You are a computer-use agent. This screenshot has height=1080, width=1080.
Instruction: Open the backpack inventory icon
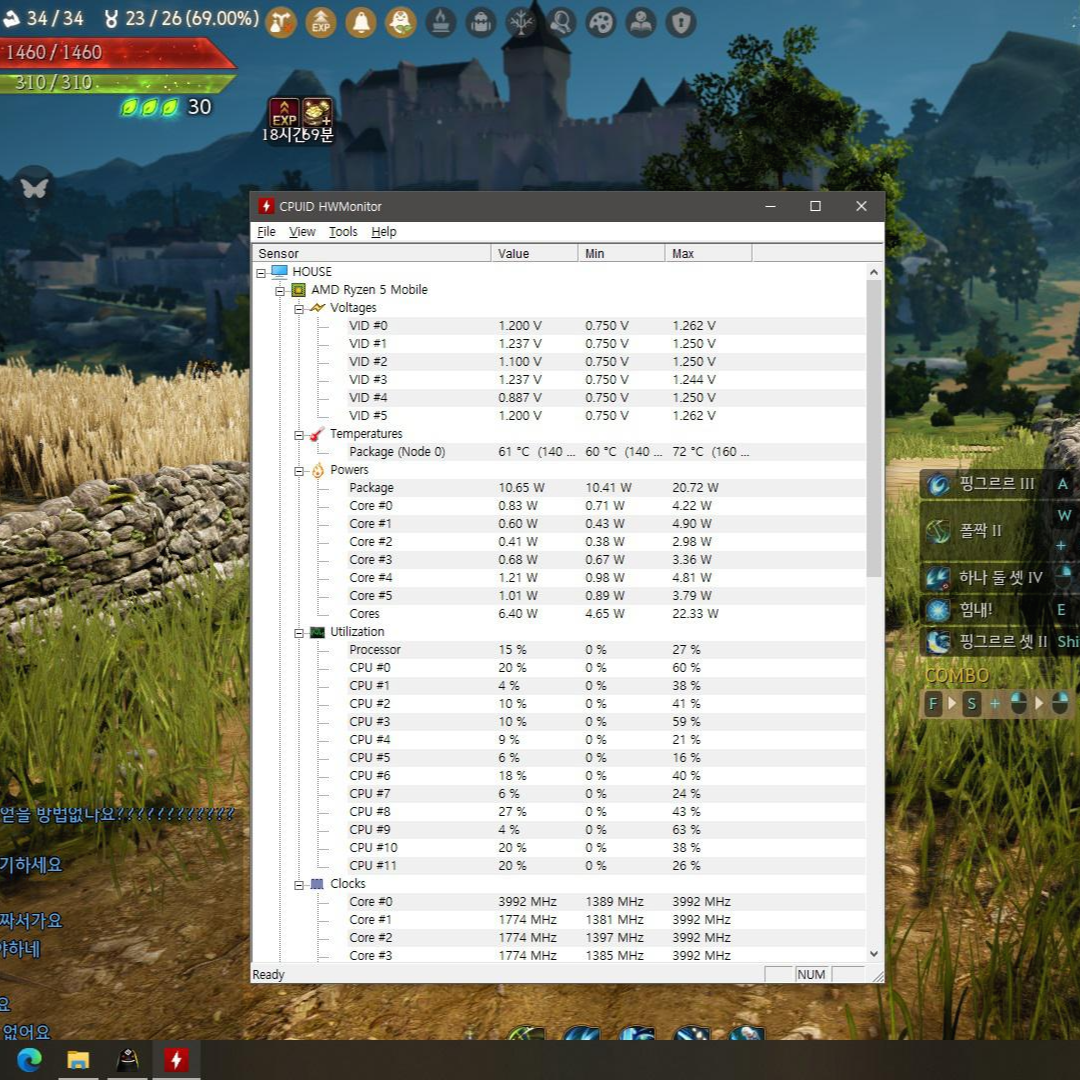click(481, 23)
